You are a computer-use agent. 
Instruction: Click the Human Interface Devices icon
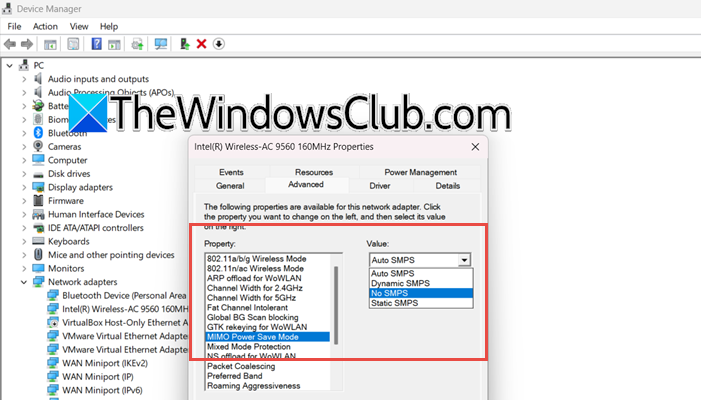(38, 215)
